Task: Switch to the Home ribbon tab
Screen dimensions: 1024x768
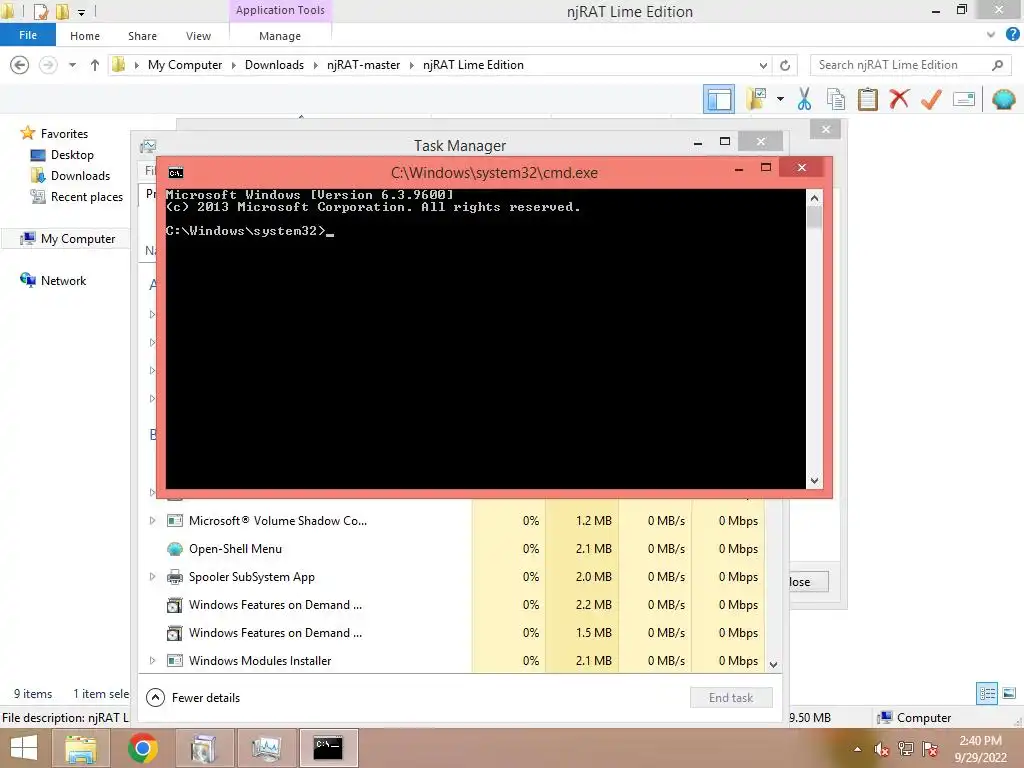Action: (x=85, y=36)
